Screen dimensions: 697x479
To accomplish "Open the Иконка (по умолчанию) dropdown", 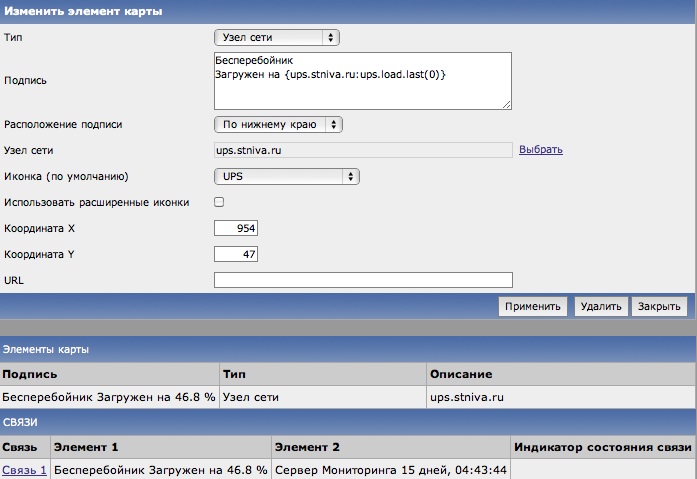I will coord(287,176).
